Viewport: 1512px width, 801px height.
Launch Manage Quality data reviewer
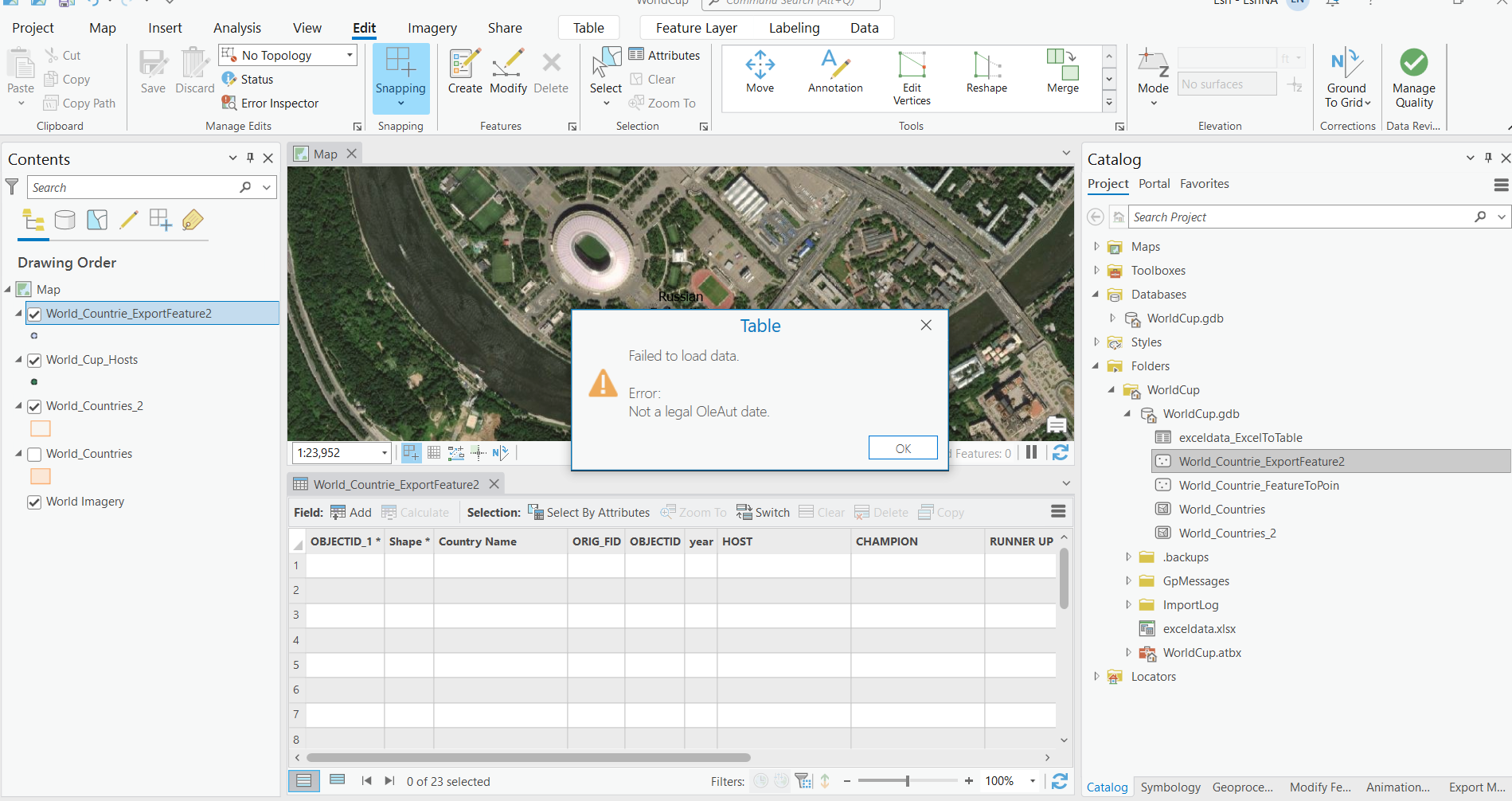(1412, 76)
